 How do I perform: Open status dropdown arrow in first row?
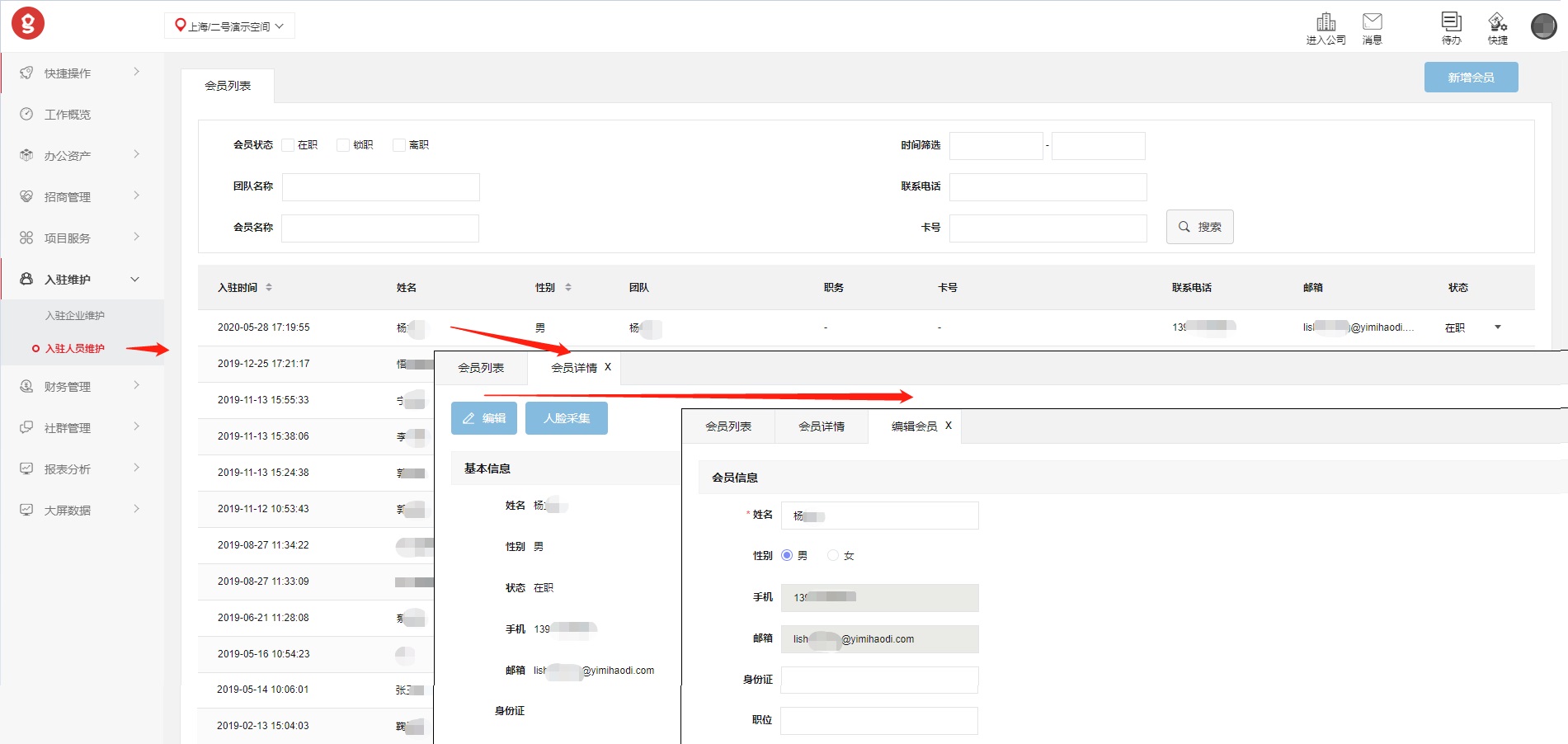tap(1498, 327)
